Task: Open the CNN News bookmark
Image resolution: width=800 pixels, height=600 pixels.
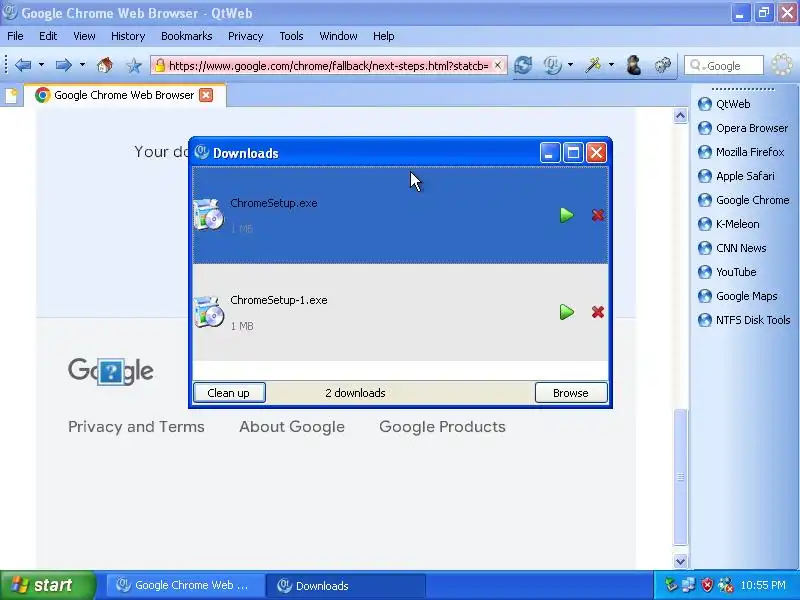Action: point(732,248)
